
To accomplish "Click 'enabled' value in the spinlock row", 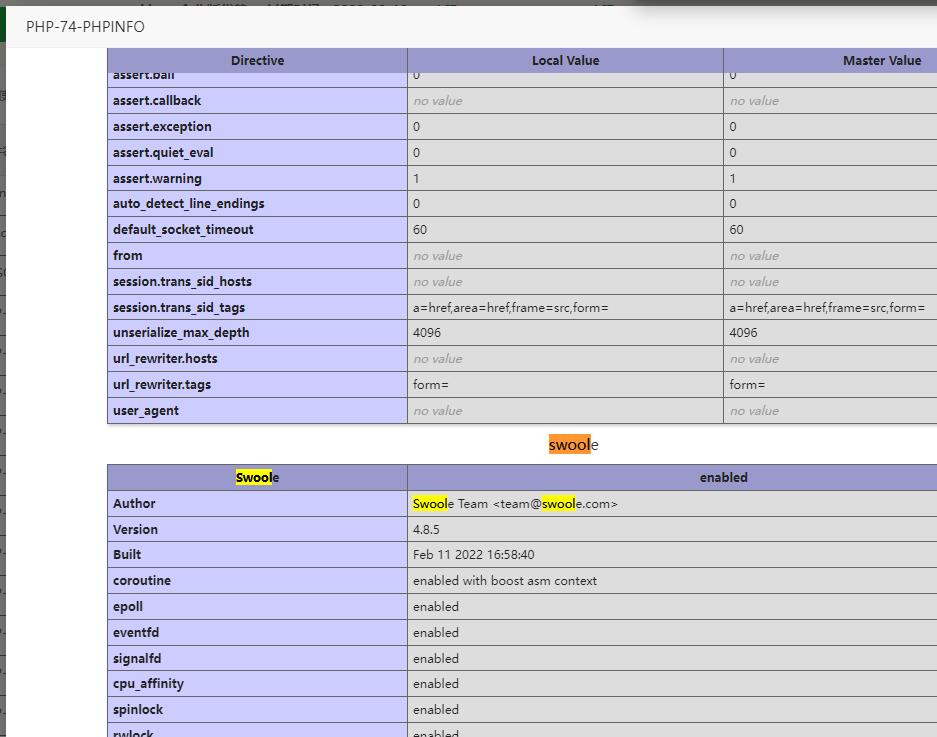I will tap(436, 710).
